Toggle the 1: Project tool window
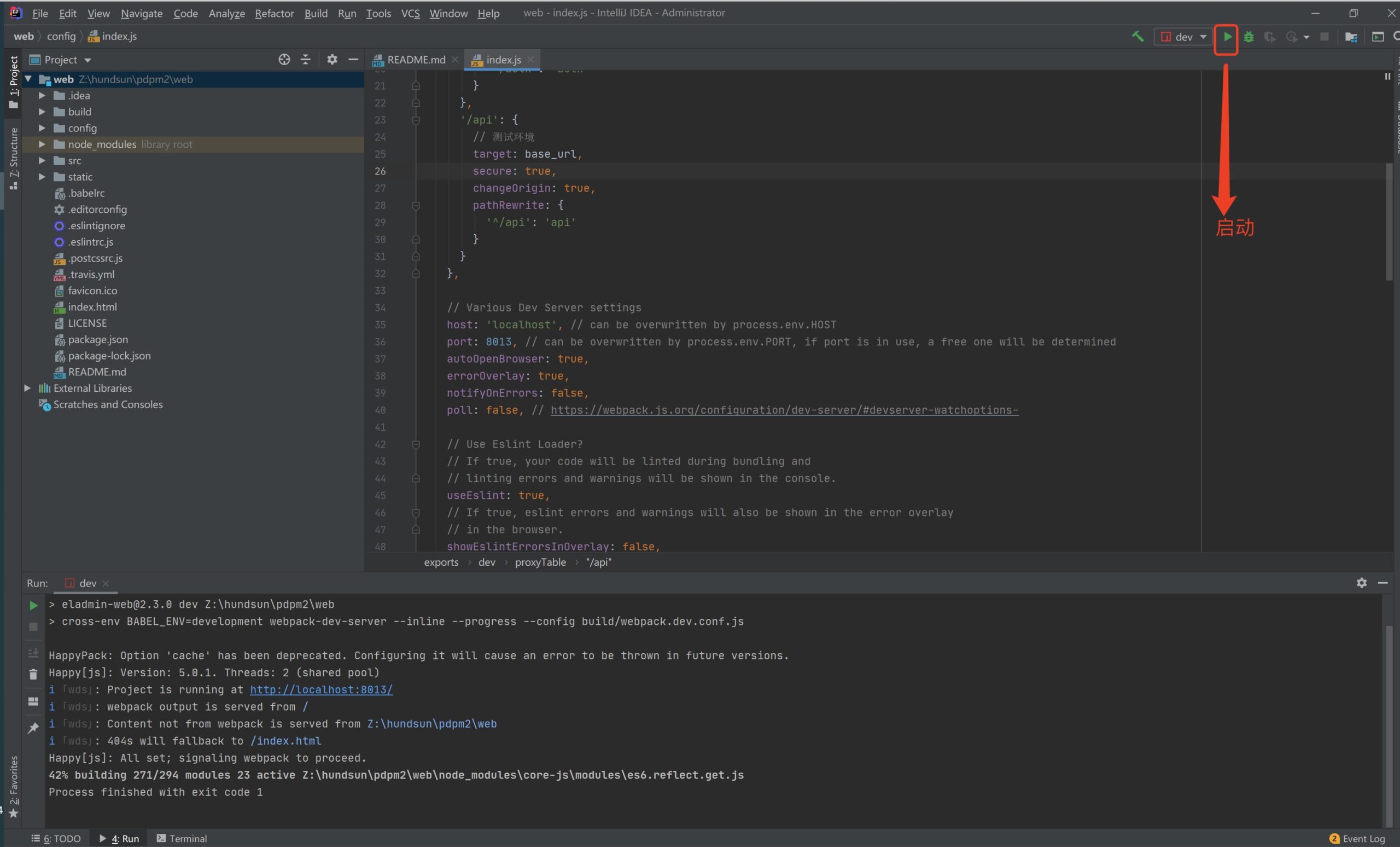The width and height of the screenshot is (1400, 847). (14, 83)
